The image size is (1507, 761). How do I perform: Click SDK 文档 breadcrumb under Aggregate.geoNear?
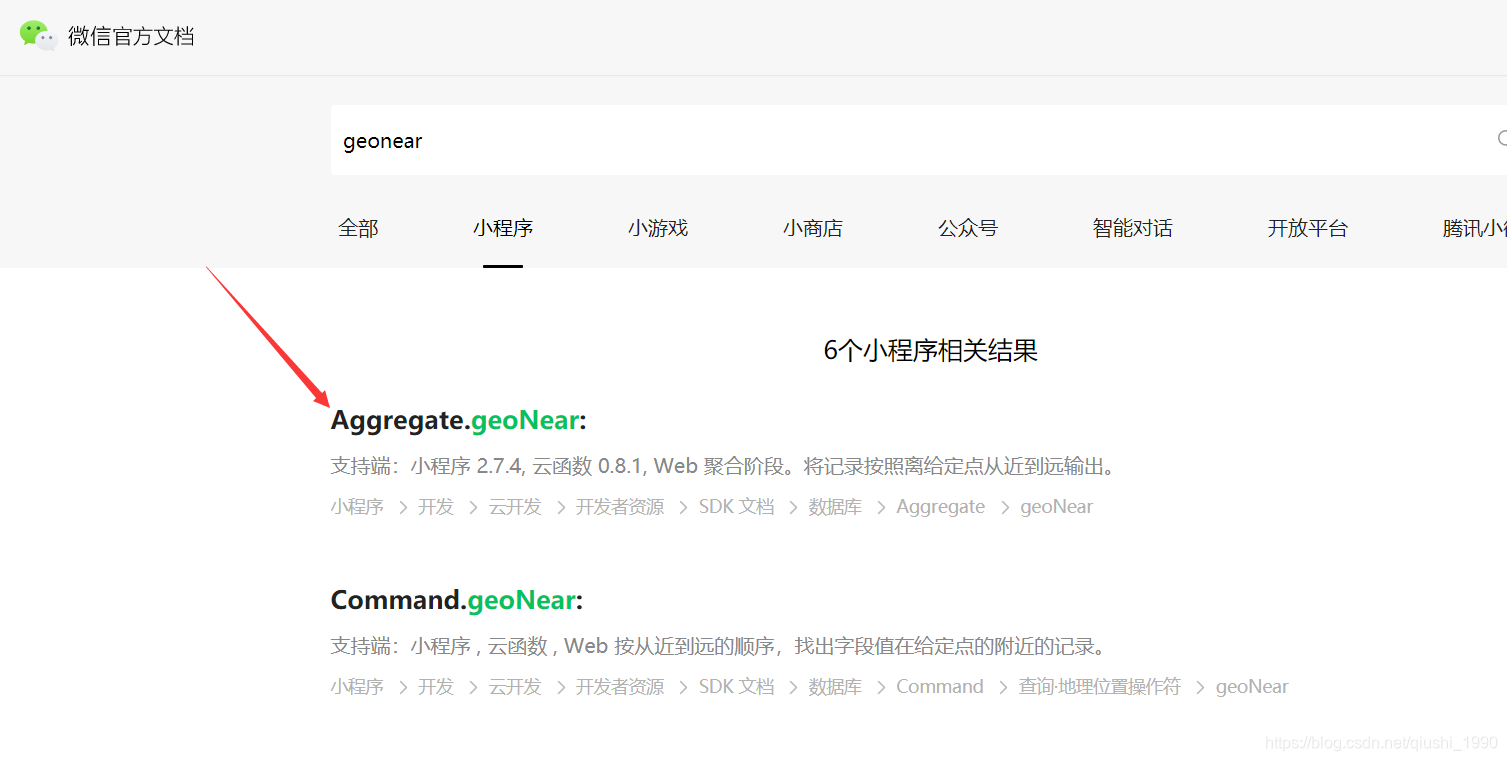[736, 507]
